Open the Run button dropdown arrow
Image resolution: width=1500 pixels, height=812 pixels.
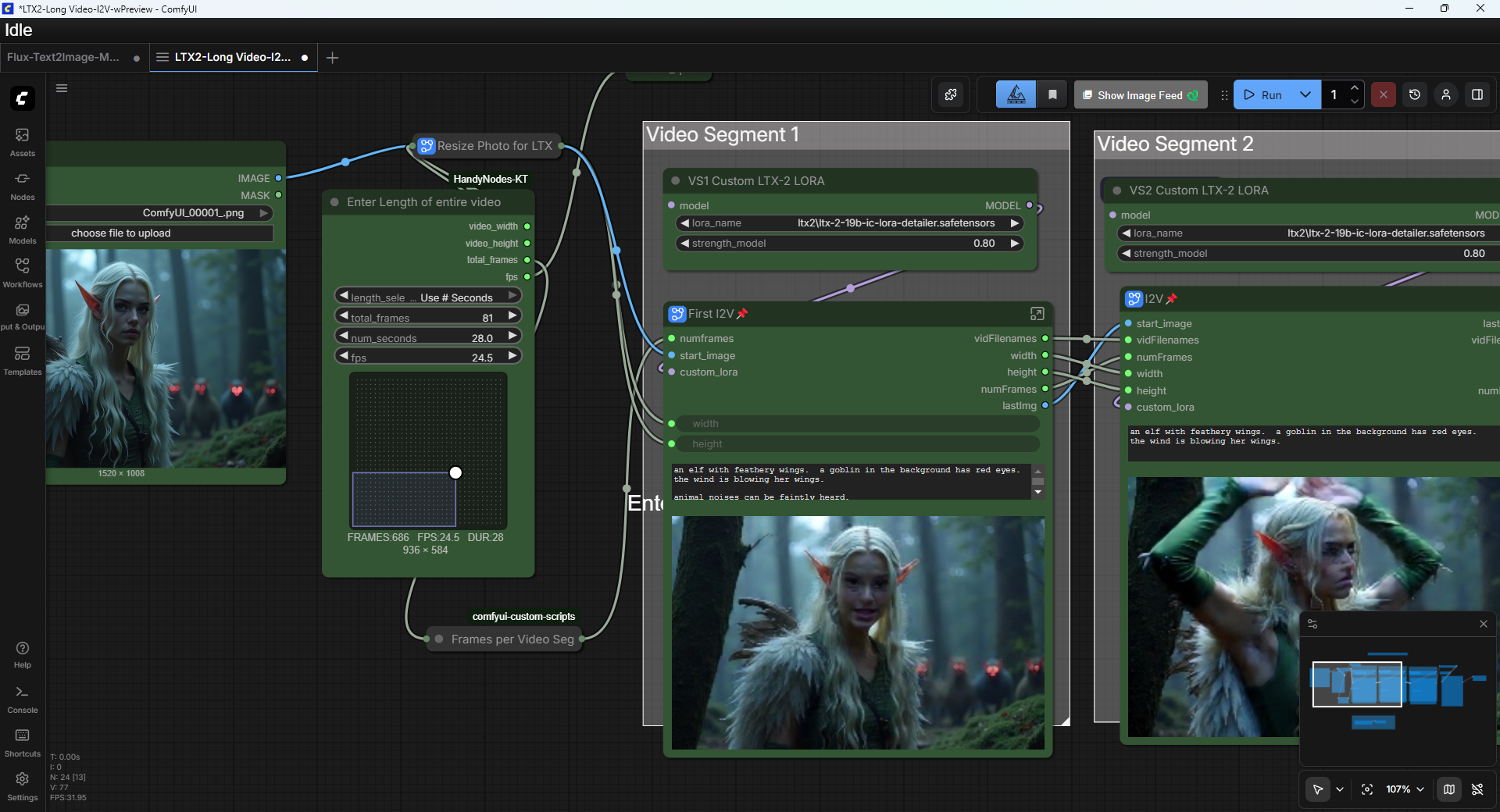[1305, 94]
